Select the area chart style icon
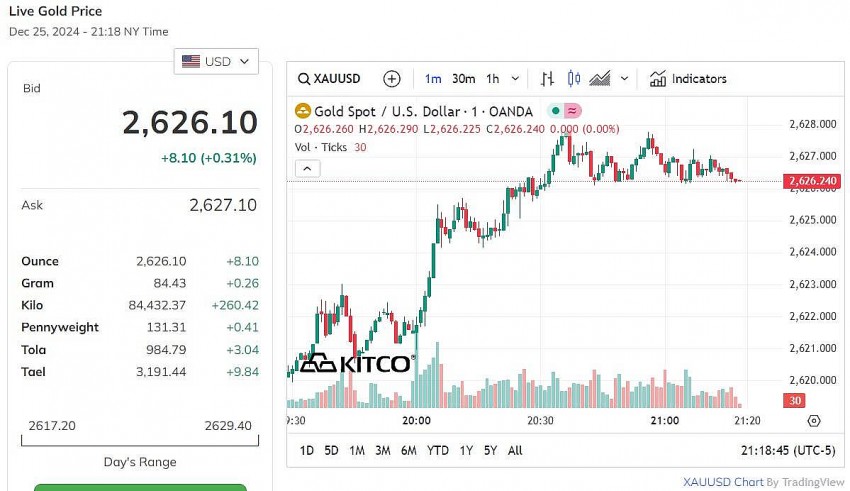Viewport: 850px width, 491px height. [600, 79]
